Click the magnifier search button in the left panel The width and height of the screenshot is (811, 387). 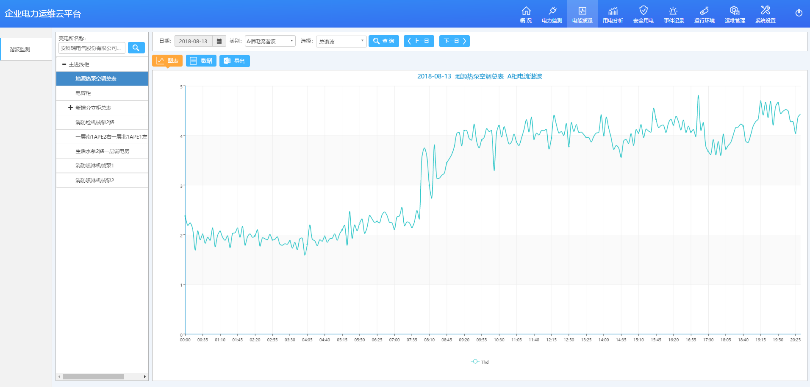point(137,48)
